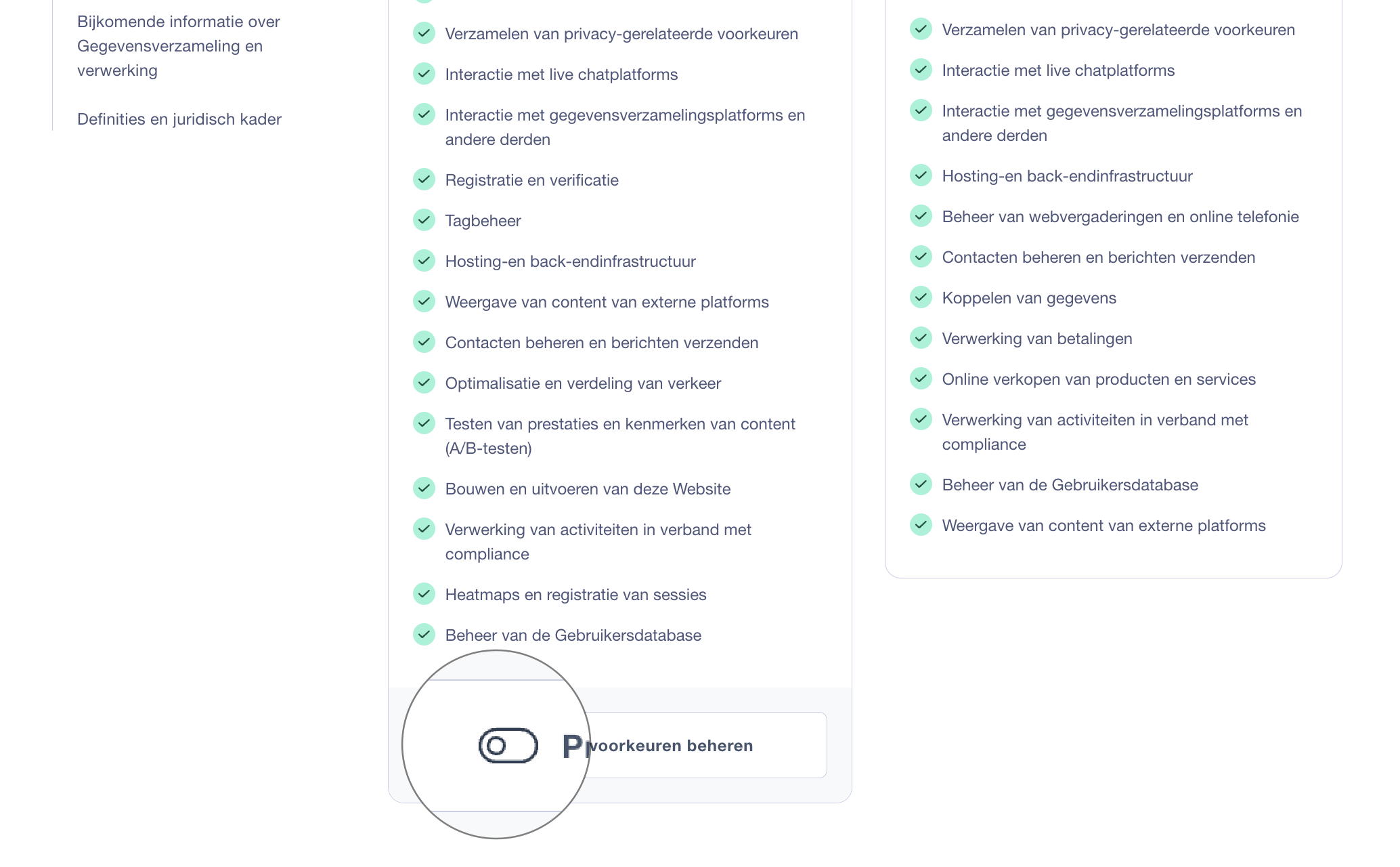Image resolution: width=1400 pixels, height=867 pixels.
Task: Click the check icon for Testen van prestaties
Action: (424, 423)
